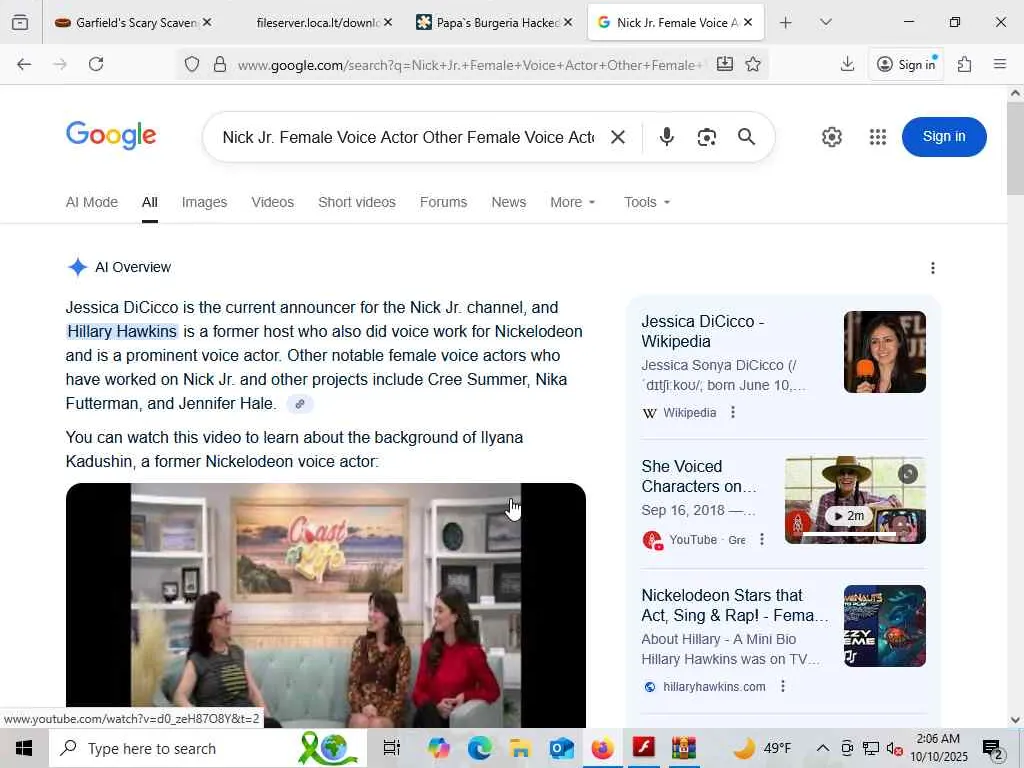Submit search with magnifier icon
The width and height of the screenshot is (1024, 768).
tap(746, 136)
